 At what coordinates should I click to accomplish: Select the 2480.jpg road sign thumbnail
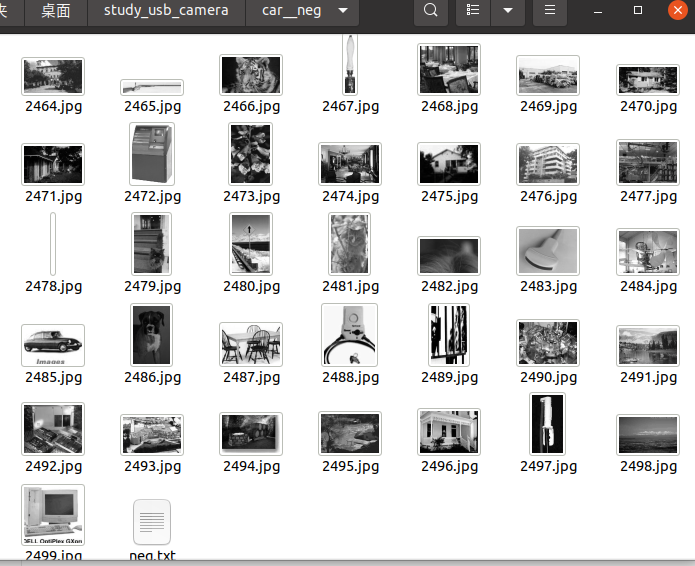251,244
